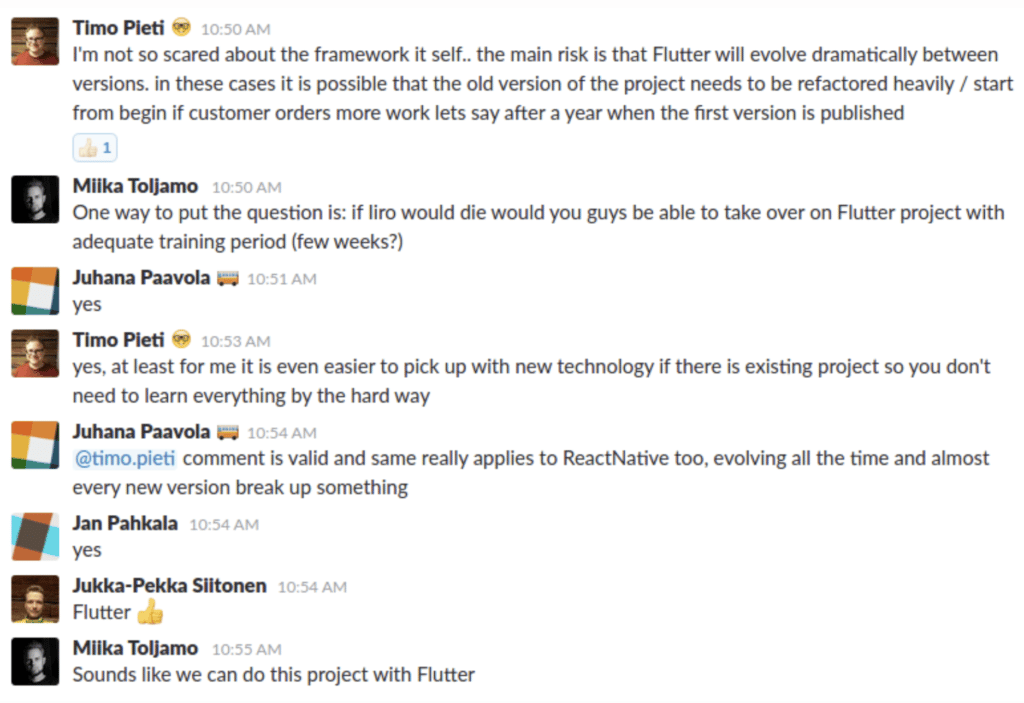Image resolution: width=1024 pixels, height=703 pixels.
Task: Click the @timo.pieti mention link
Action: click(125, 458)
